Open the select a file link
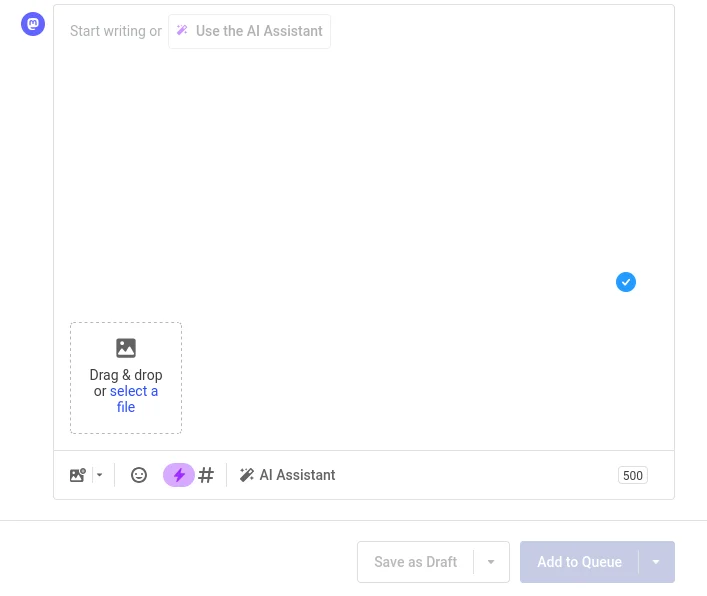Screen dimensions: 707x596 click(x=133, y=399)
